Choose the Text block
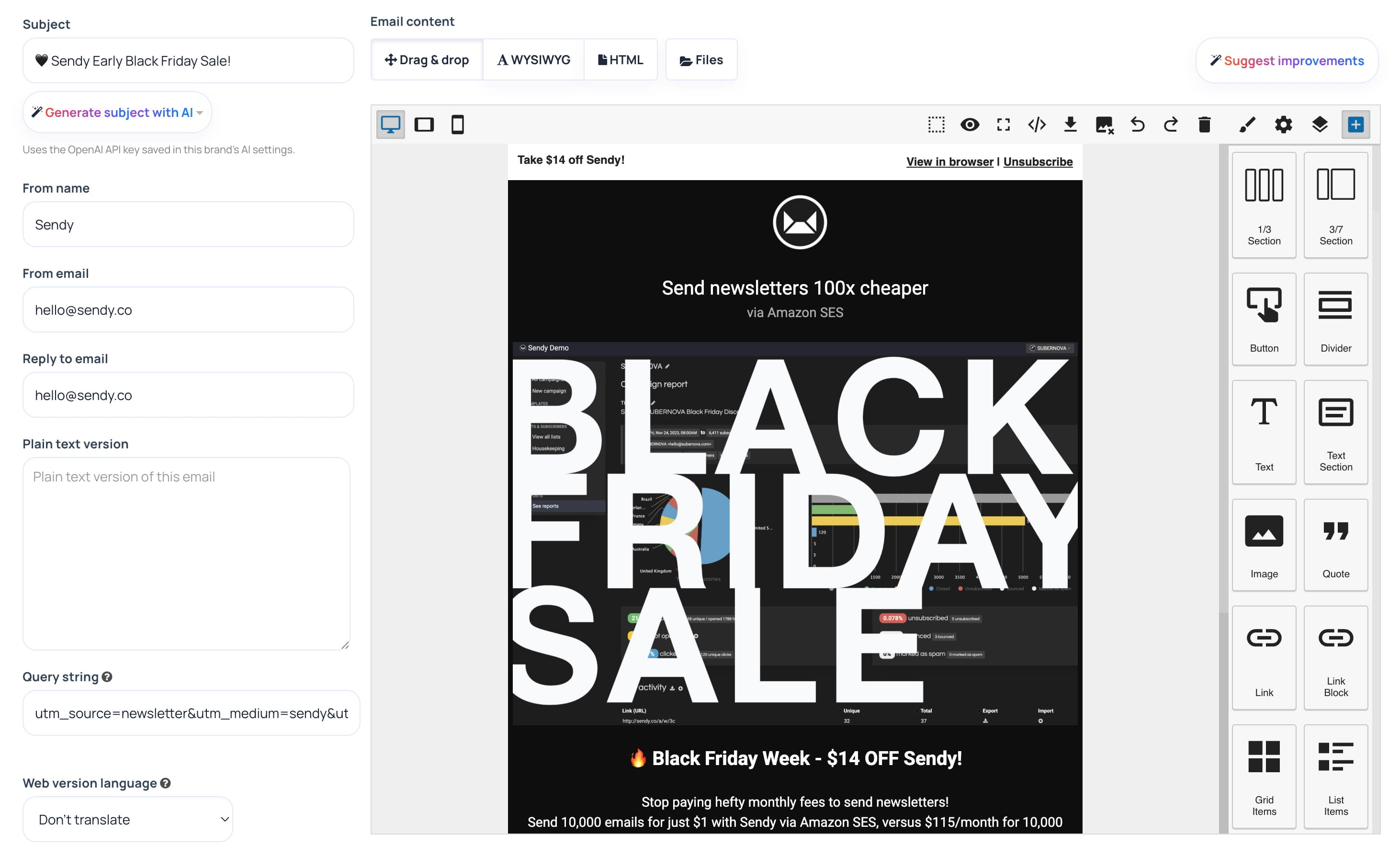1400x846 pixels. click(1264, 432)
